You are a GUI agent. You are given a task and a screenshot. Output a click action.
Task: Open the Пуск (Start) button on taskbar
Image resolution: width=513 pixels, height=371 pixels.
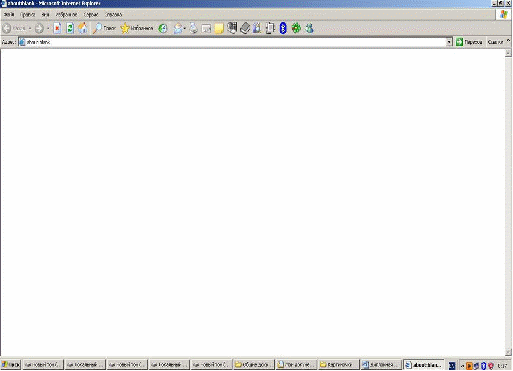tap(11, 365)
